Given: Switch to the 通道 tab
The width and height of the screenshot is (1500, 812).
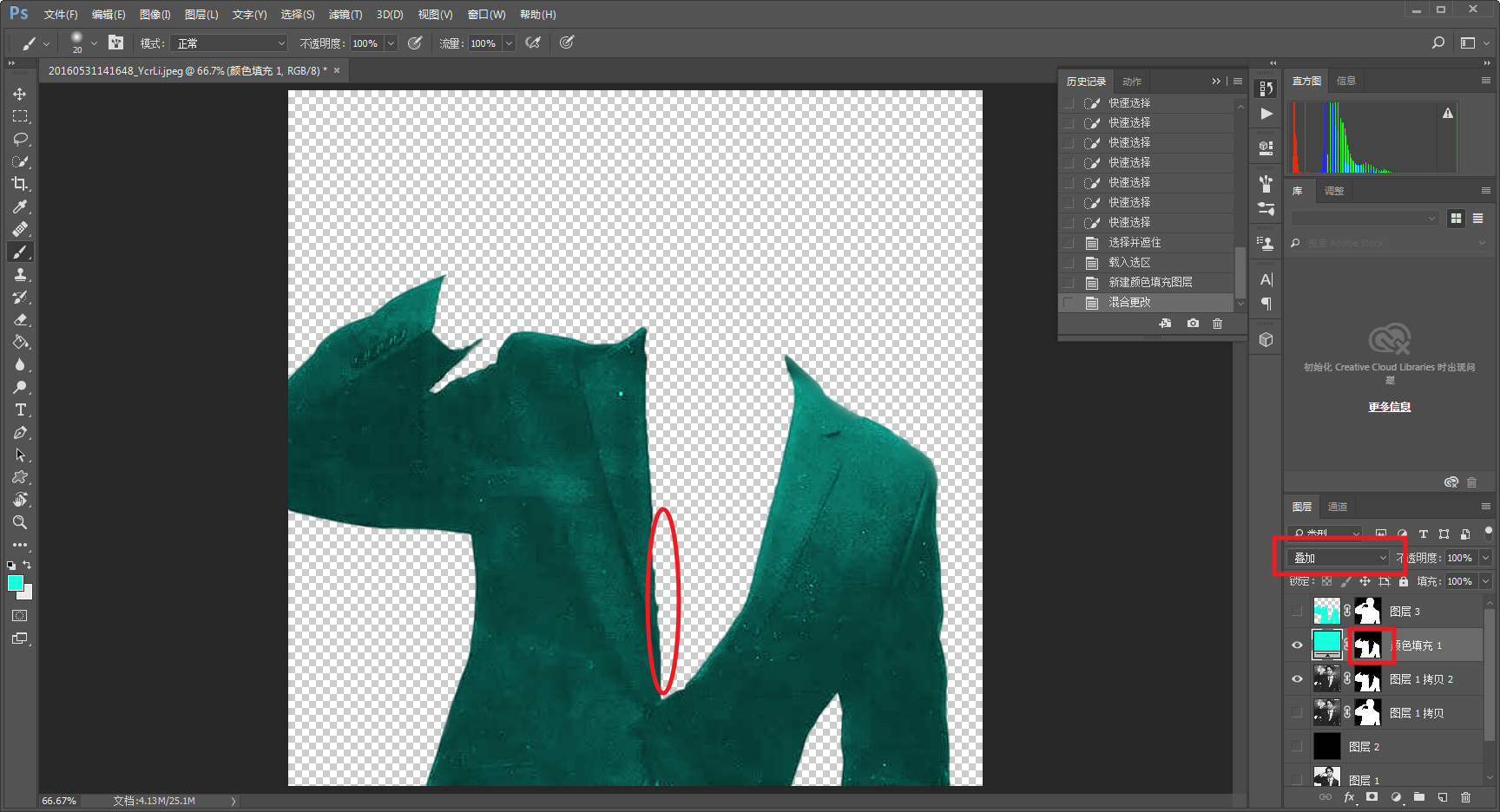Looking at the screenshot, I should point(1338,507).
